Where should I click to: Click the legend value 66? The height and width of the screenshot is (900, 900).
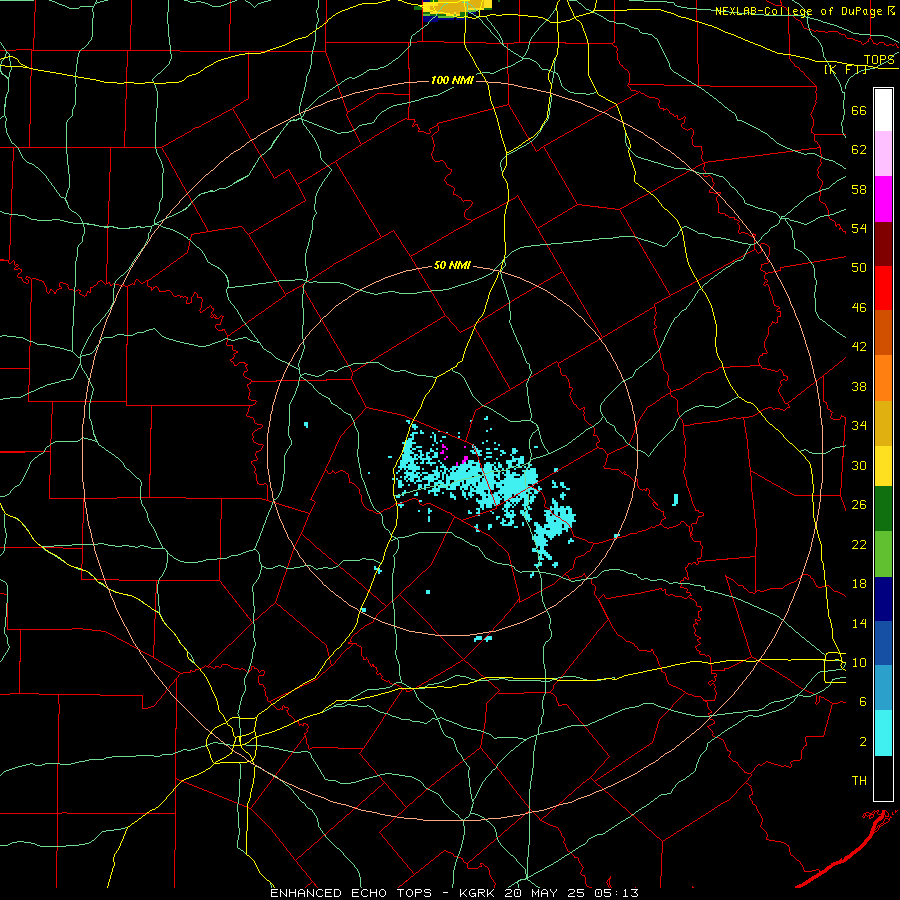point(859,110)
